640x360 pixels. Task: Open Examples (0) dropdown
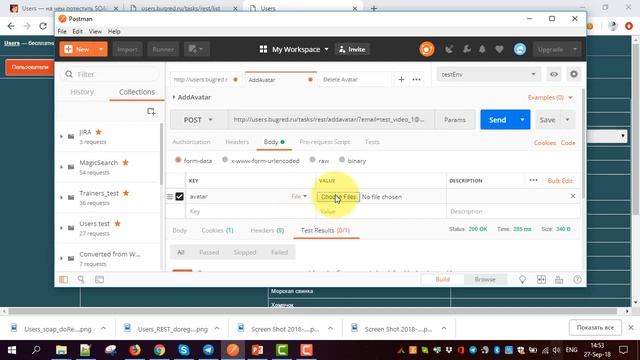[550, 98]
